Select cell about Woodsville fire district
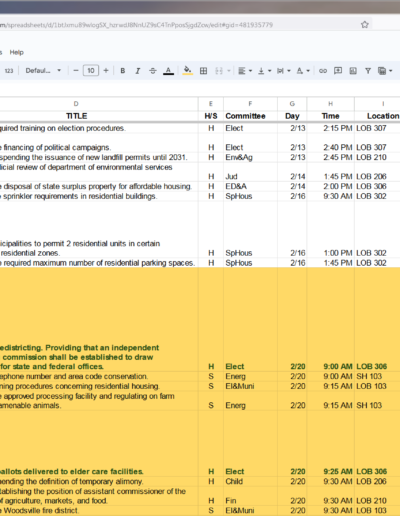The image size is (400, 516). [x=99, y=511]
